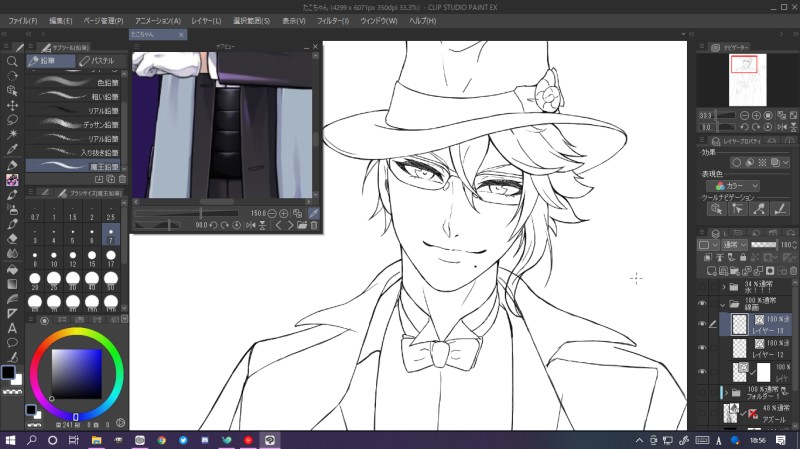Delete the selected sub tool with trash icon
Viewport: 800px width, 449px height.
click(122, 179)
